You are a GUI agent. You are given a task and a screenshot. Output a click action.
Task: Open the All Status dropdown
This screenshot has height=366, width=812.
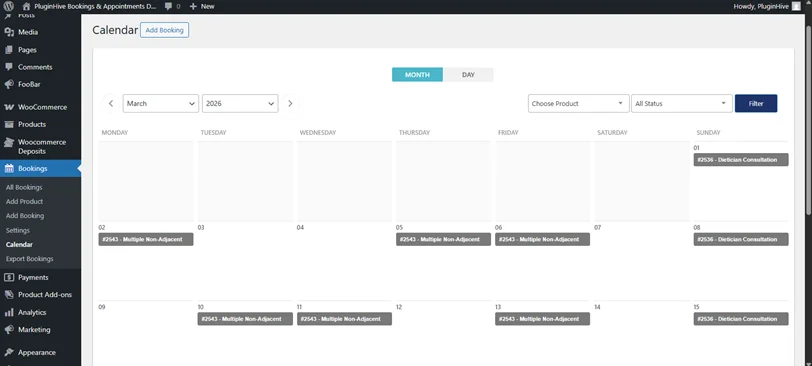682,104
